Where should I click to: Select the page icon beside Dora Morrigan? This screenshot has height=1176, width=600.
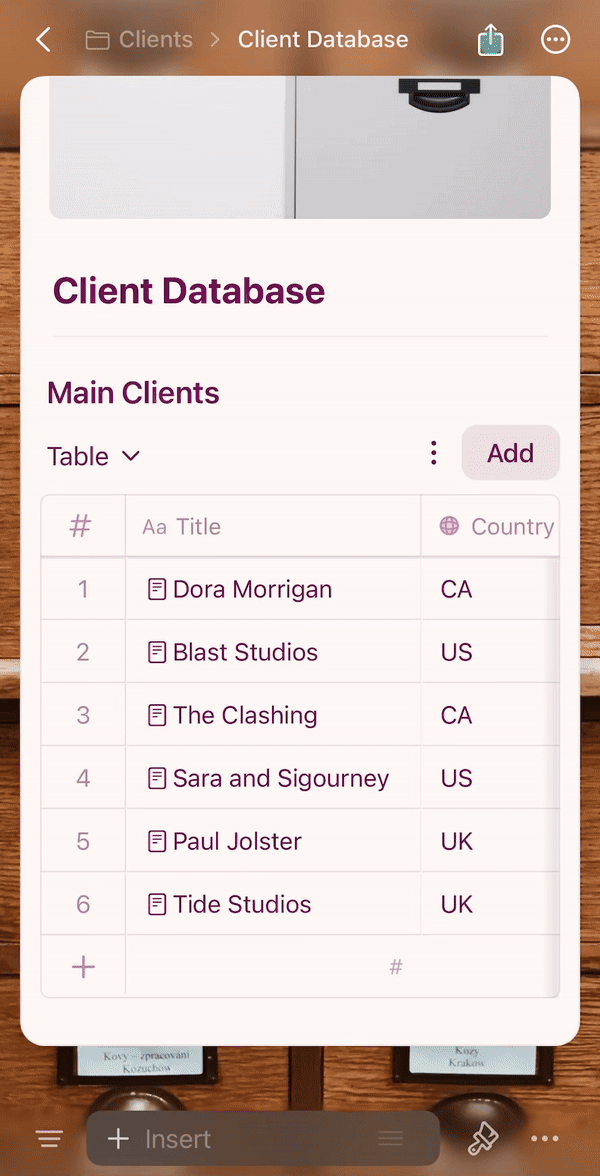(x=157, y=589)
